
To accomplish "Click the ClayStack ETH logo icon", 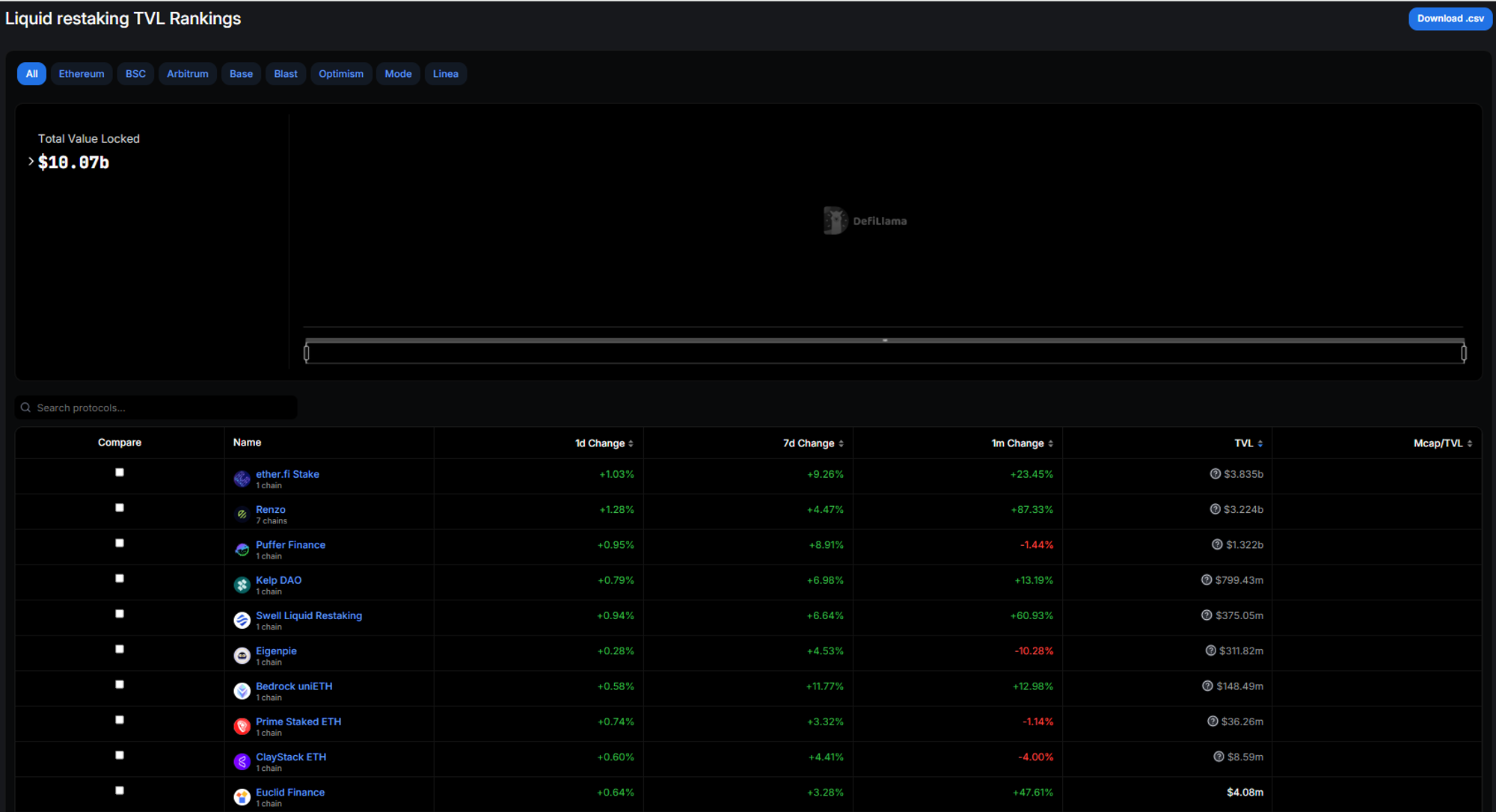I will [242, 762].
